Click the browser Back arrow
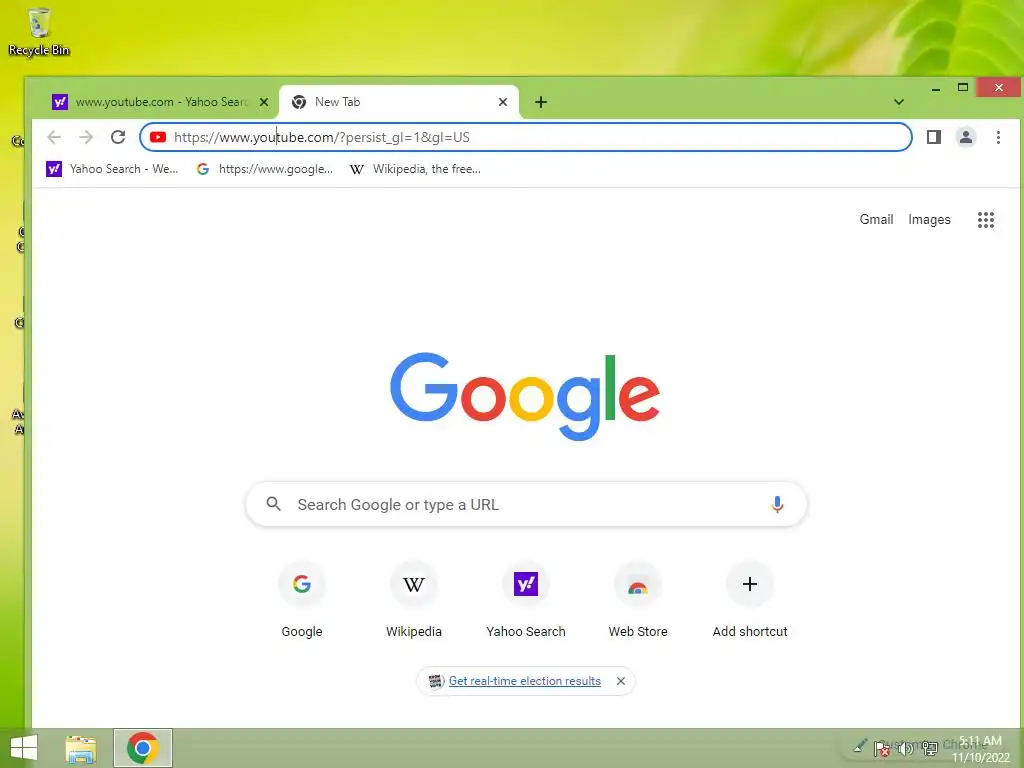Viewport: 1024px width, 768px height. click(54, 137)
